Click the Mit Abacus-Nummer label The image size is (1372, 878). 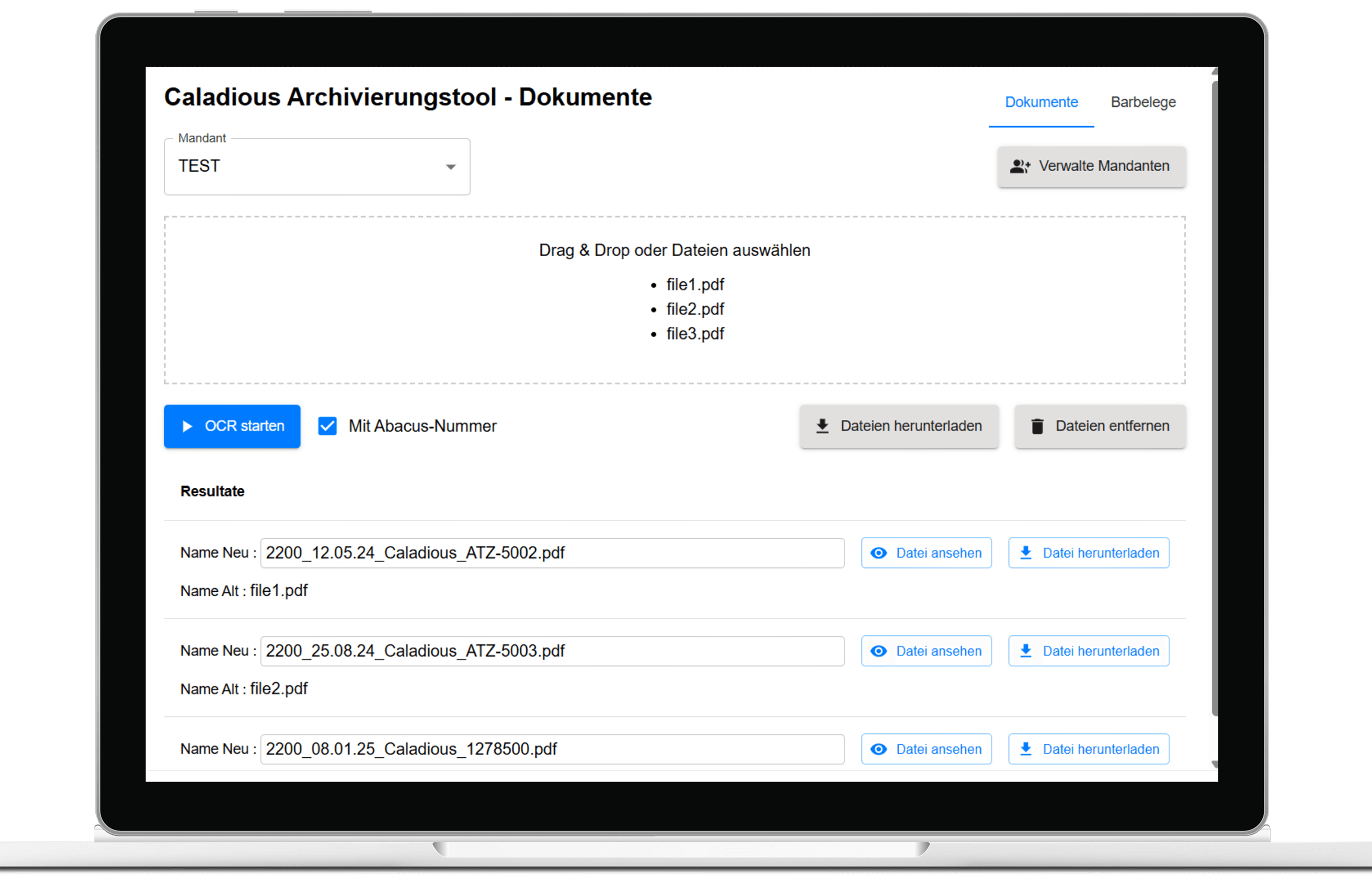(x=422, y=426)
